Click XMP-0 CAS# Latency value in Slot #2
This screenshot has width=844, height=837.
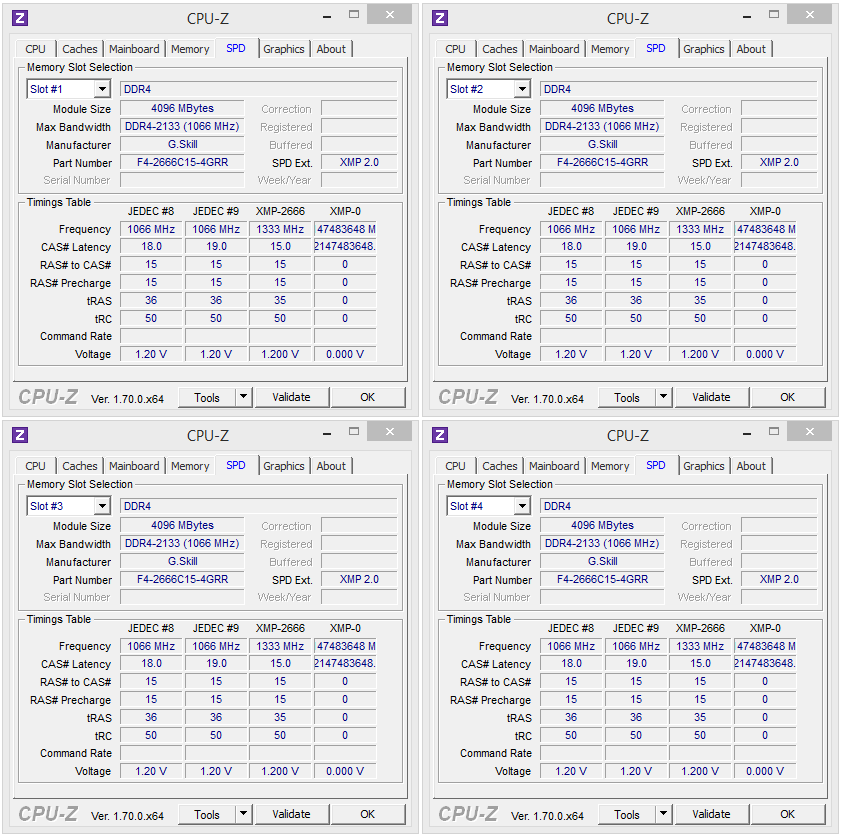point(765,247)
